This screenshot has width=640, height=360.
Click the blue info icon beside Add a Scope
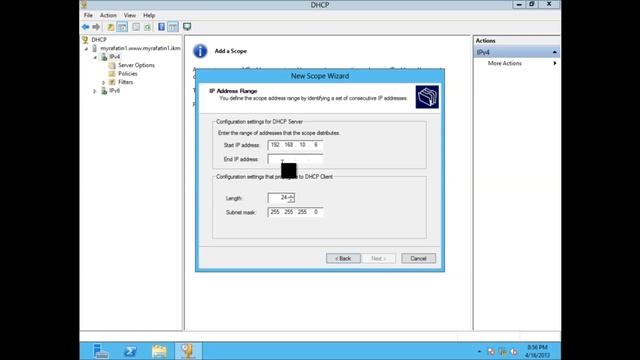[200, 51]
